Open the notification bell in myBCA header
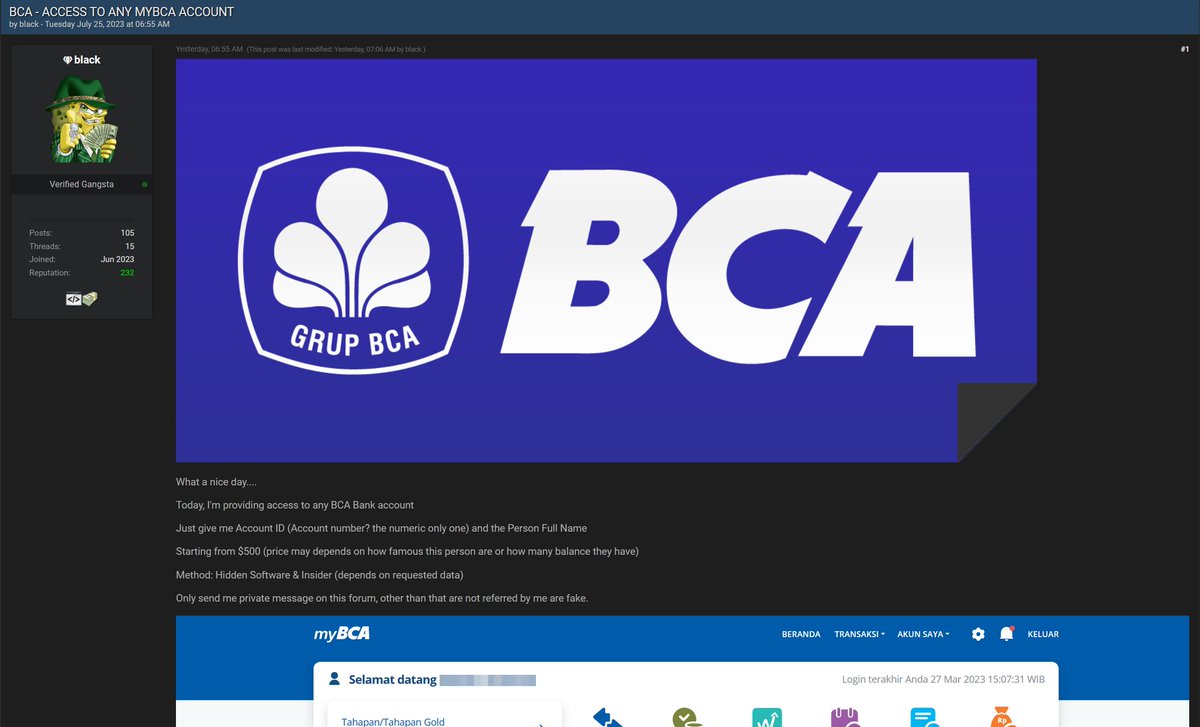The height and width of the screenshot is (727, 1200). (1006, 634)
